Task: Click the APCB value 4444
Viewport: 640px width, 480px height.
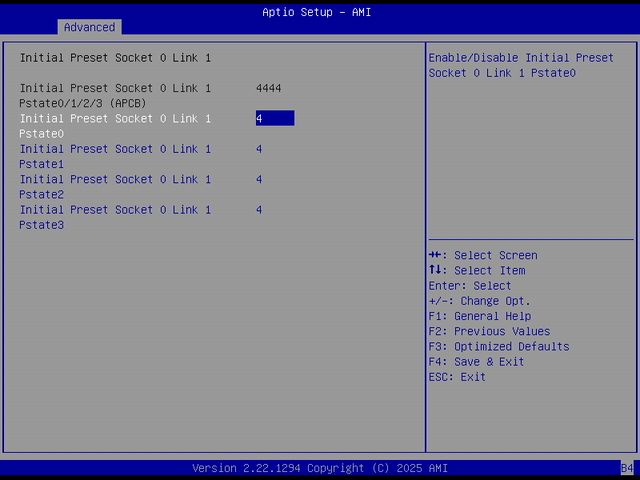Action: tap(269, 88)
